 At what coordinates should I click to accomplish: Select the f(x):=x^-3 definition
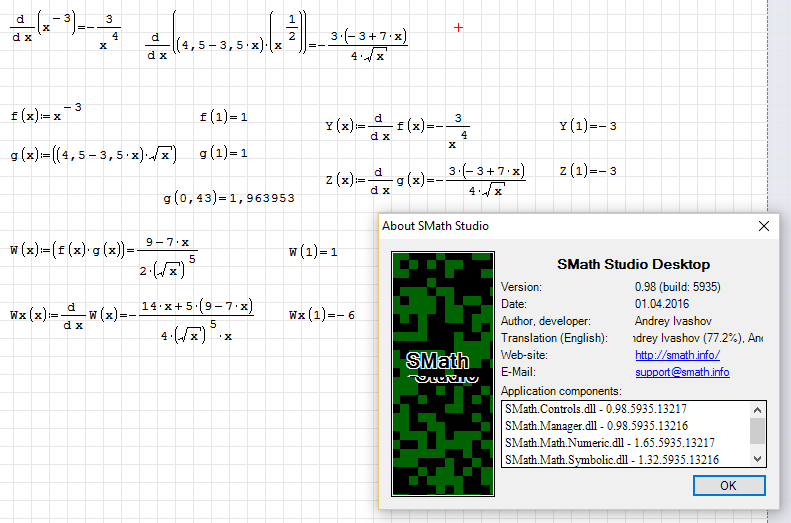[46, 115]
